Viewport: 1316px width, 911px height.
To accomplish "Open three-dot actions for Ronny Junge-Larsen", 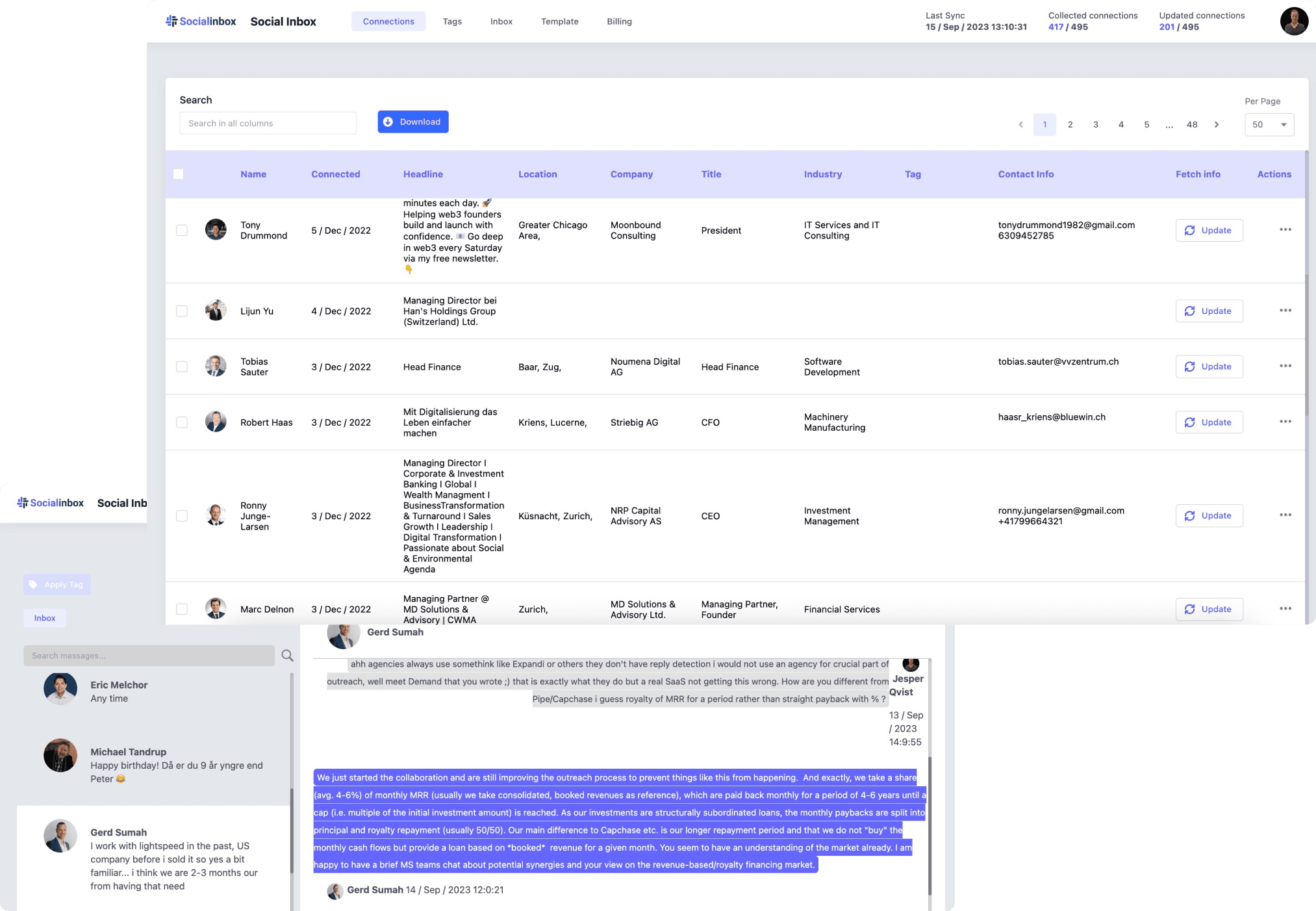I will 1285,515.
